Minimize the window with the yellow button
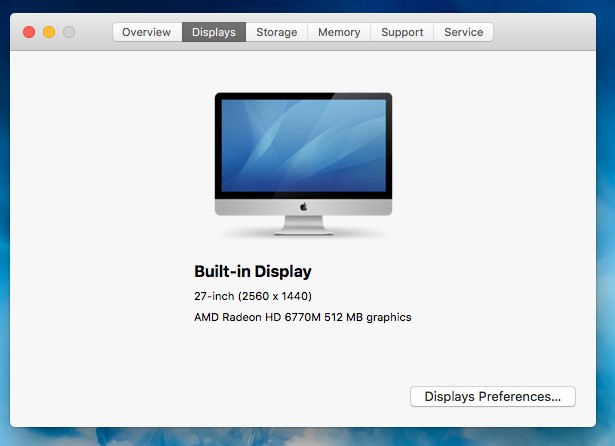 (49, 32)
